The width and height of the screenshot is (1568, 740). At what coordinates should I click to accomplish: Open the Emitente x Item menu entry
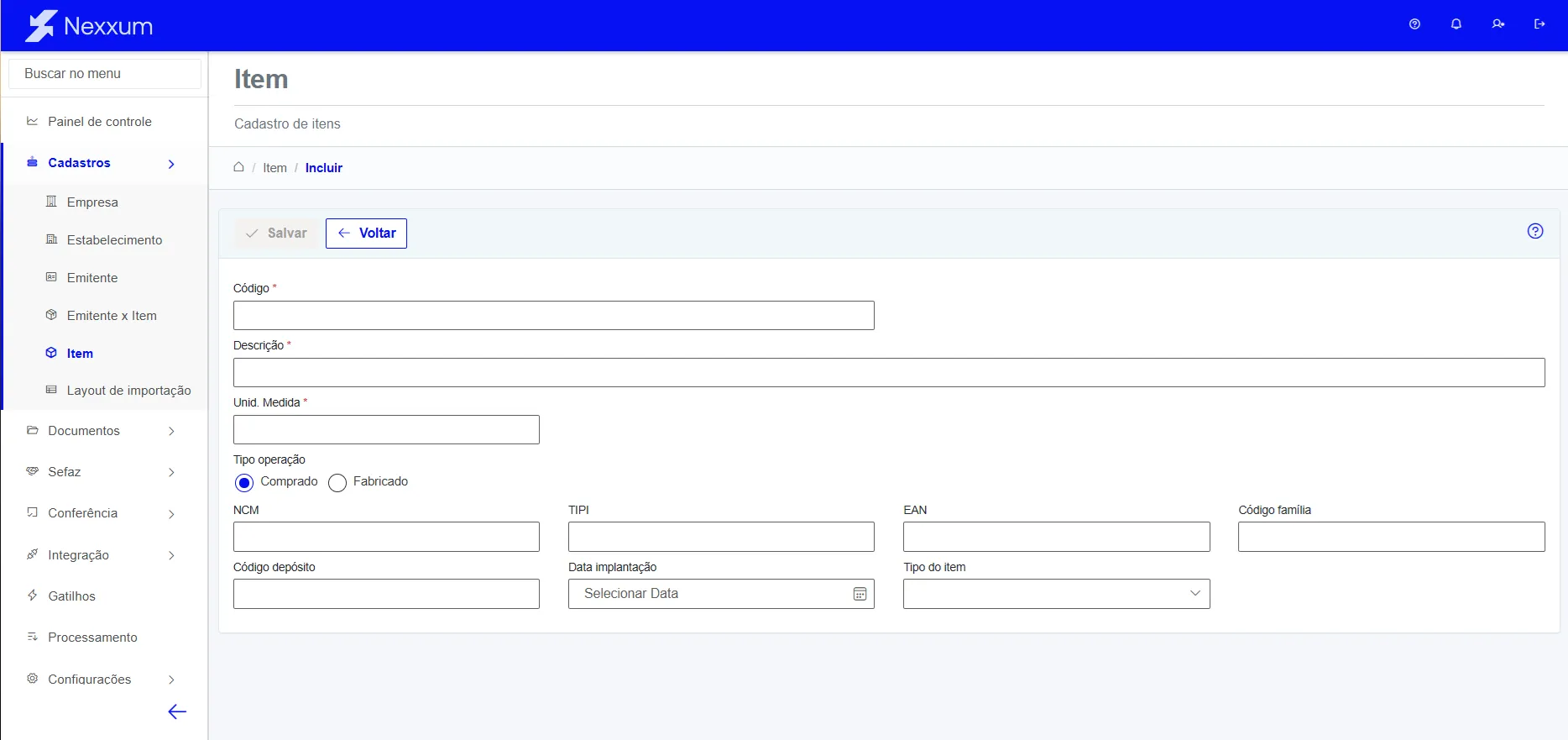coord(112,316)
